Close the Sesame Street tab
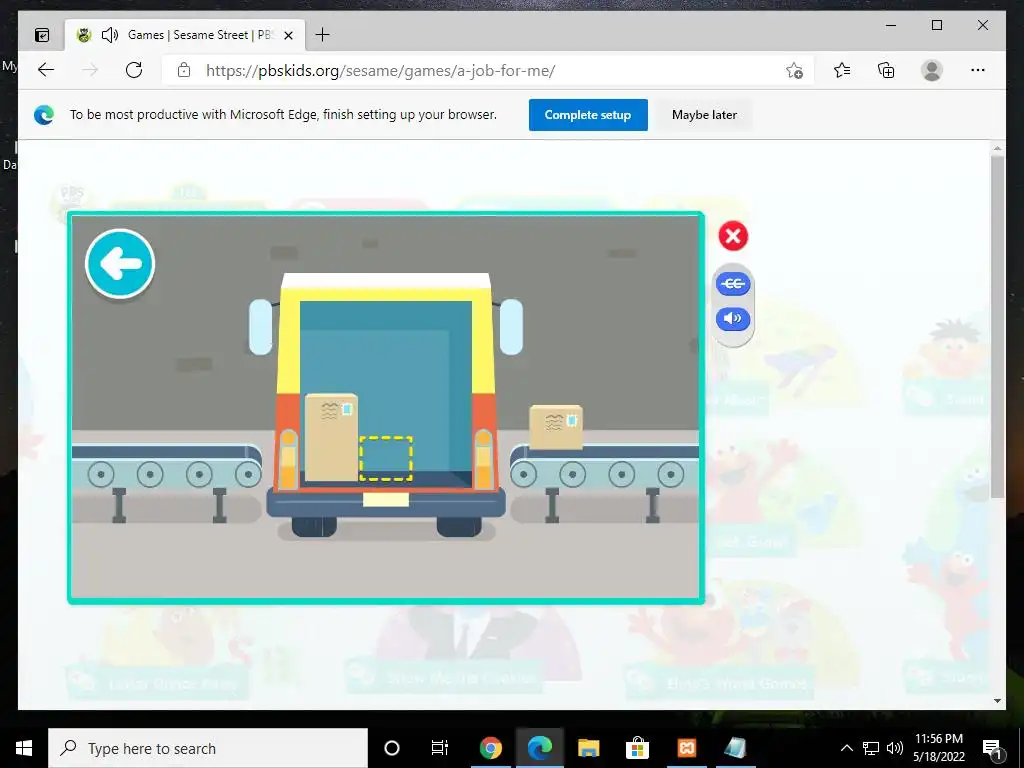 [289, 35]
